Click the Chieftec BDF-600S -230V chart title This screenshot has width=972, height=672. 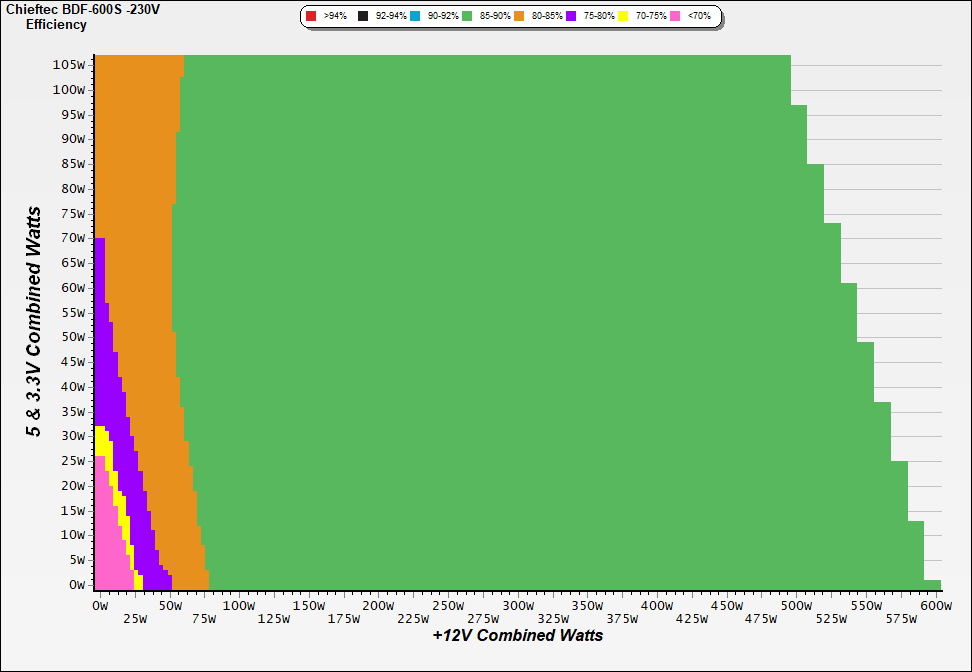83,9
